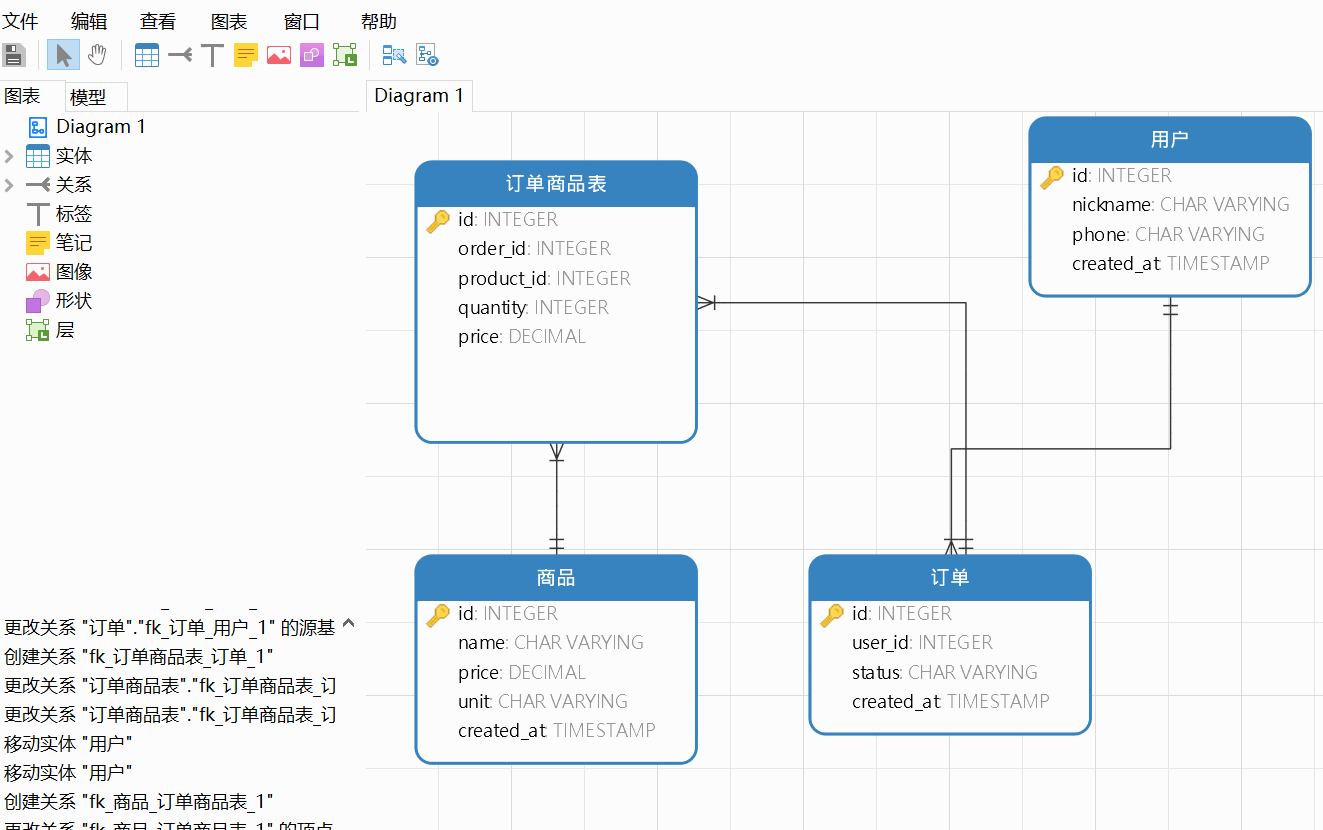Select the 用户 entity header
Screen dimensions: 1323x830
(1170, 140)
